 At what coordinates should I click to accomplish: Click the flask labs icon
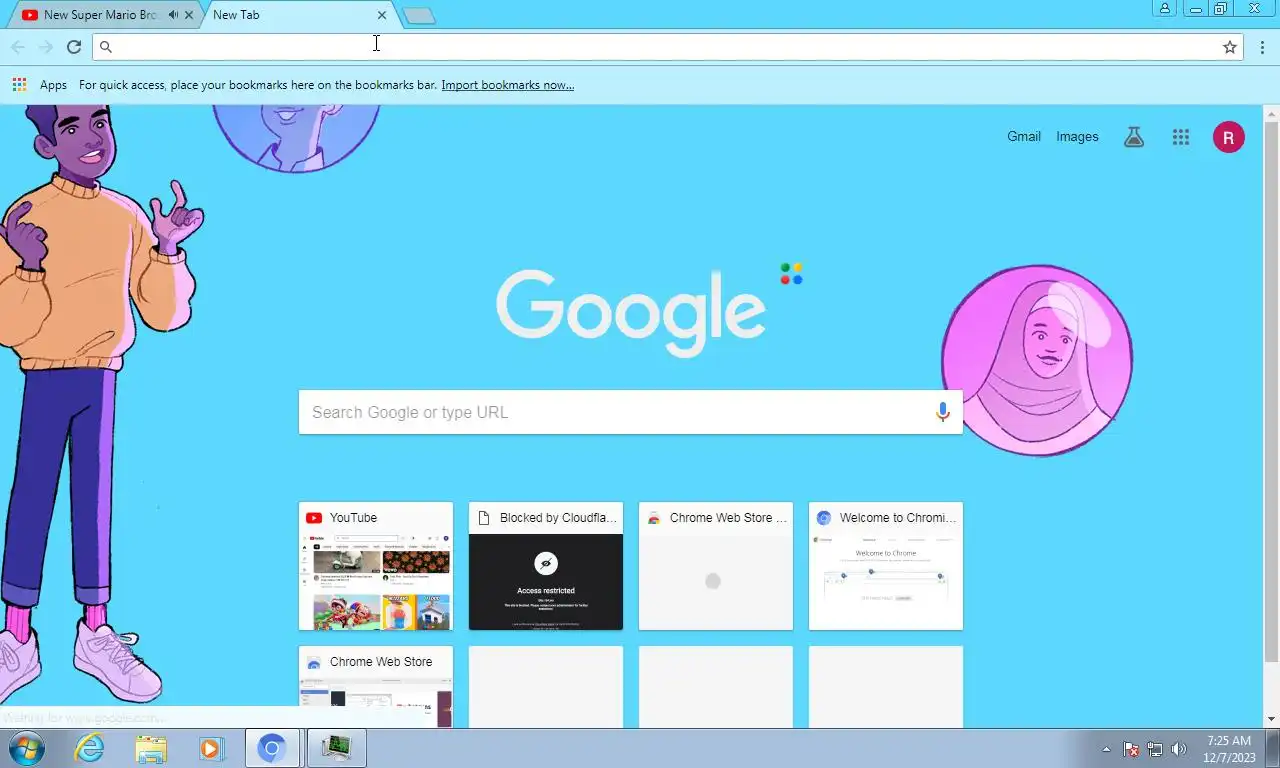[x=1133, y=137]
